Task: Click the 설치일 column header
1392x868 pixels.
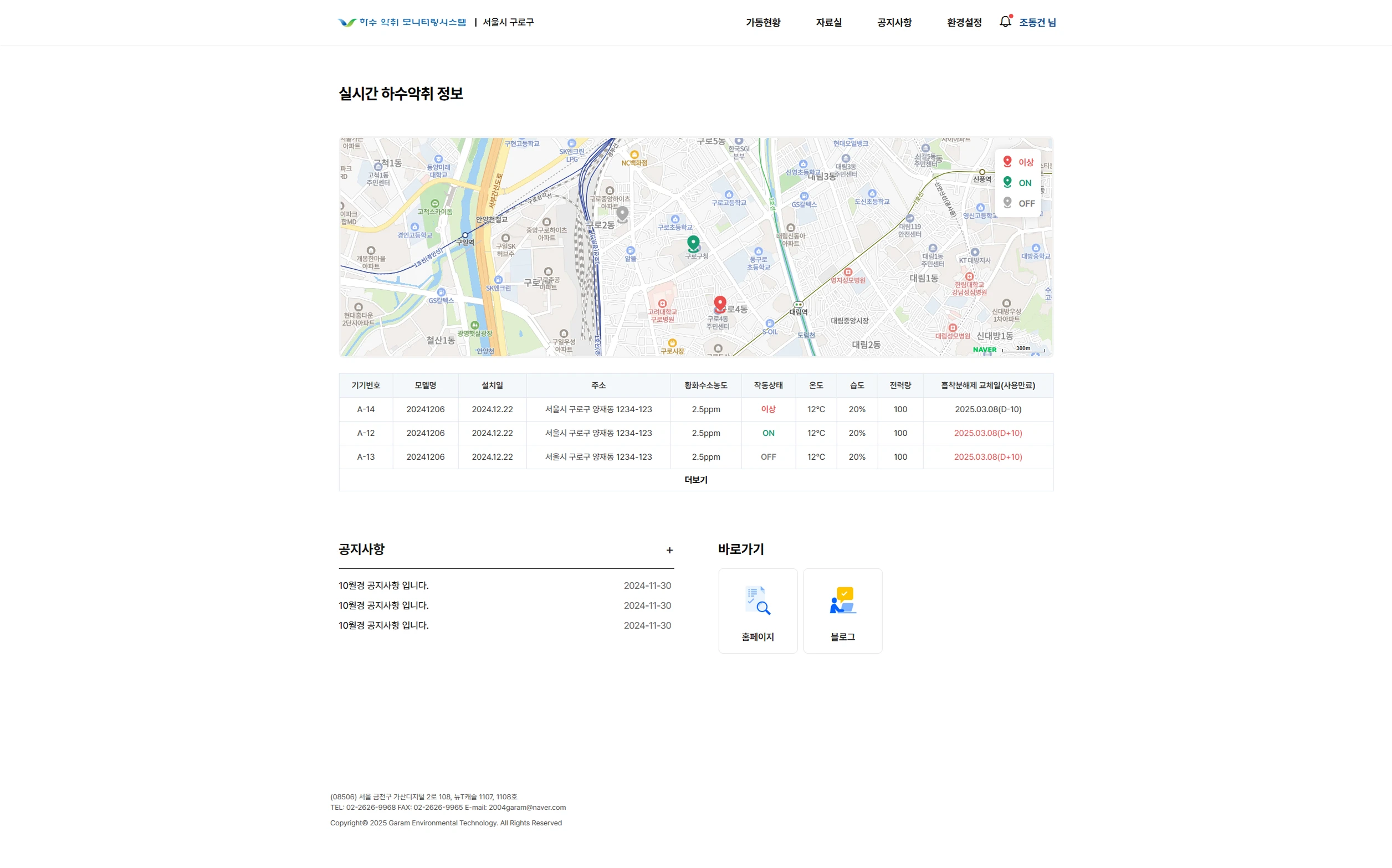Action: pyautogui.click(x=492, y=386)
